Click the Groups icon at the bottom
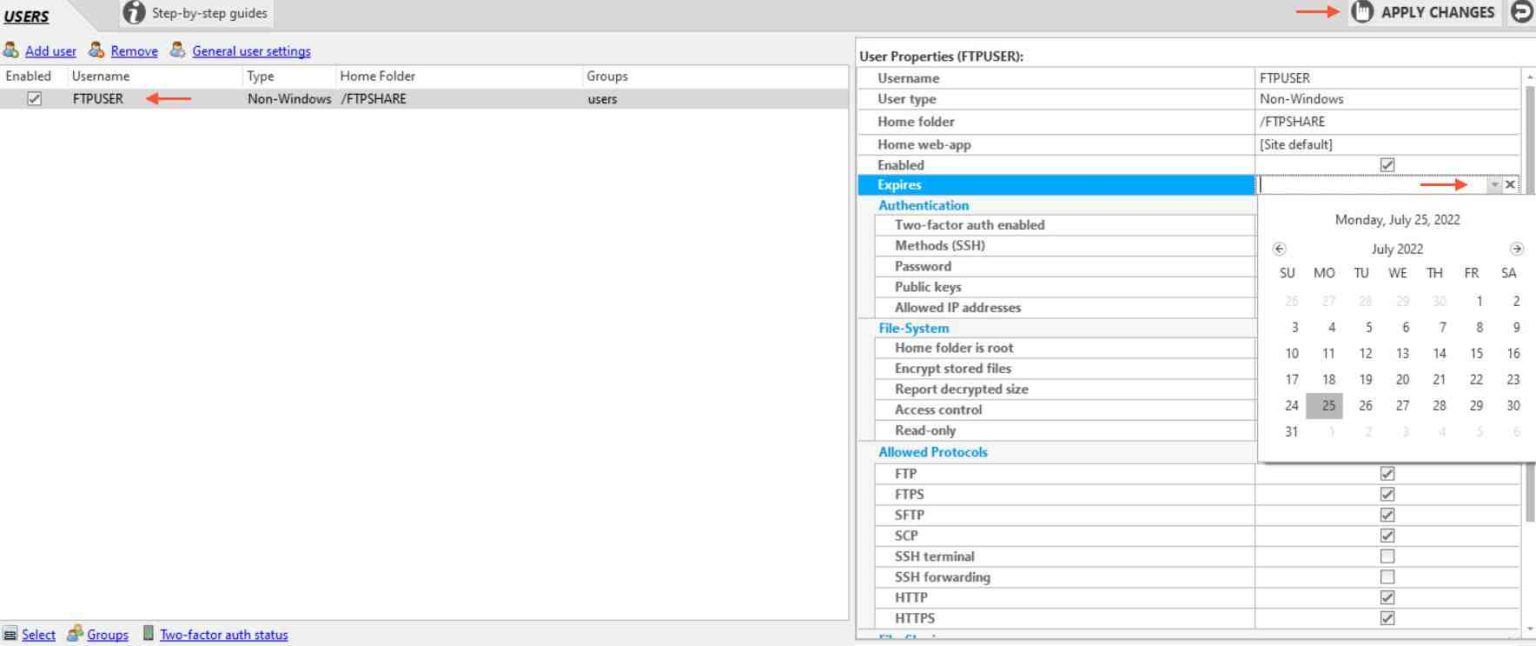Viewport: 1536px width, 646px height. [x=74, y=634]
